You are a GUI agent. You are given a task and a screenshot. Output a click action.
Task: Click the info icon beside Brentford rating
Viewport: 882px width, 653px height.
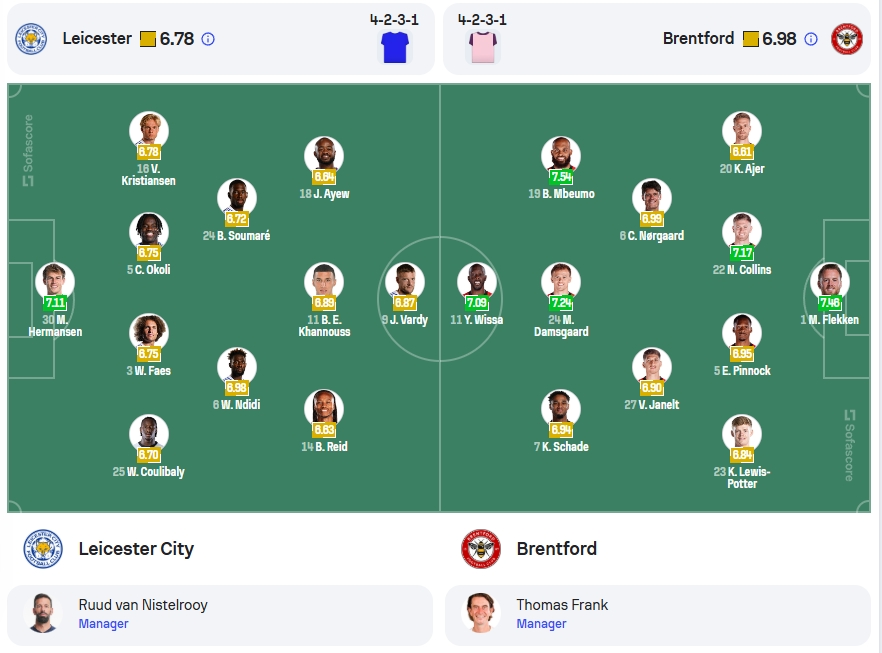(x=811, y=39)
